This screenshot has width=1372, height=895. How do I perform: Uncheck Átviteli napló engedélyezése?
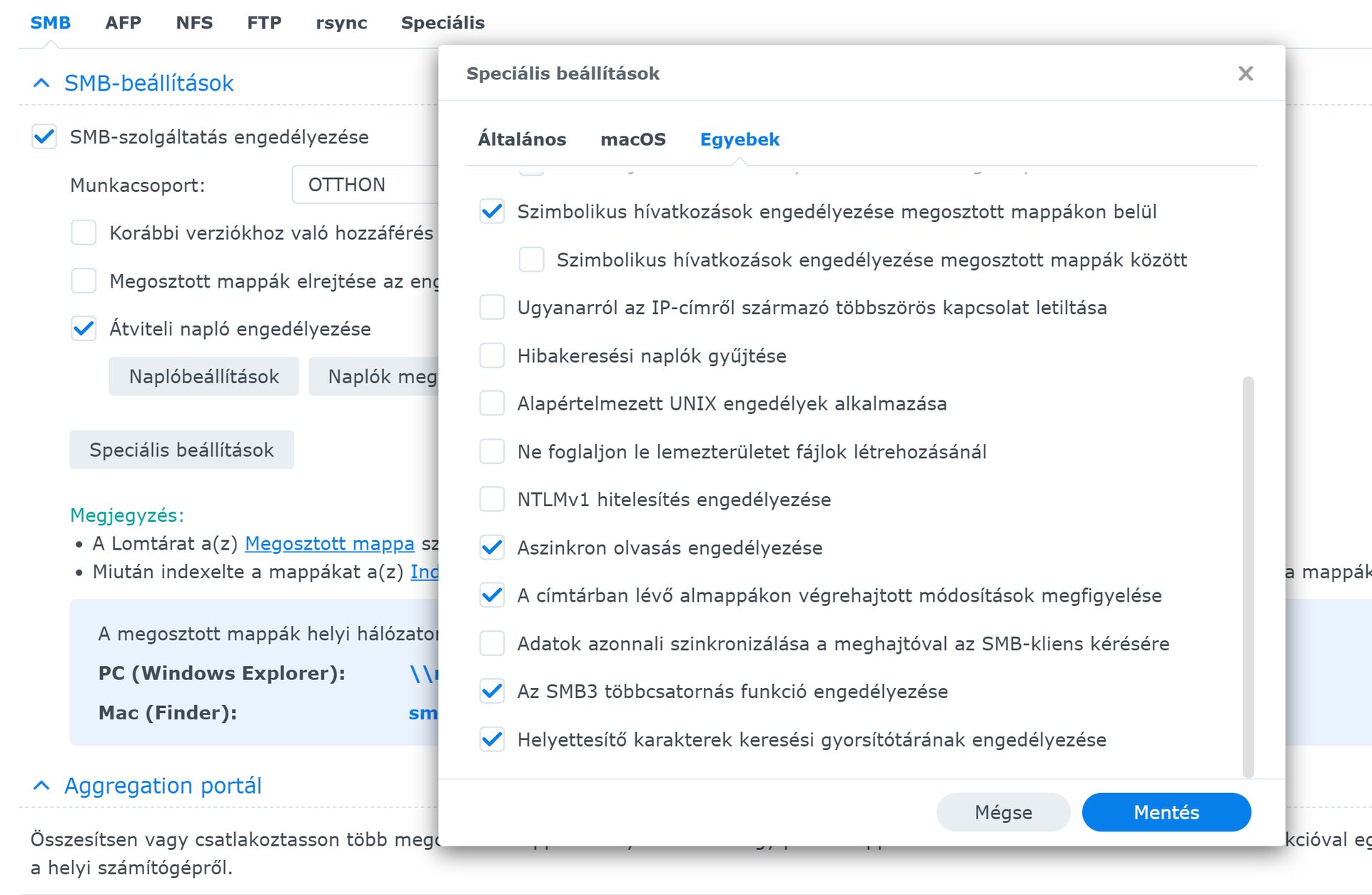(84, 329)
